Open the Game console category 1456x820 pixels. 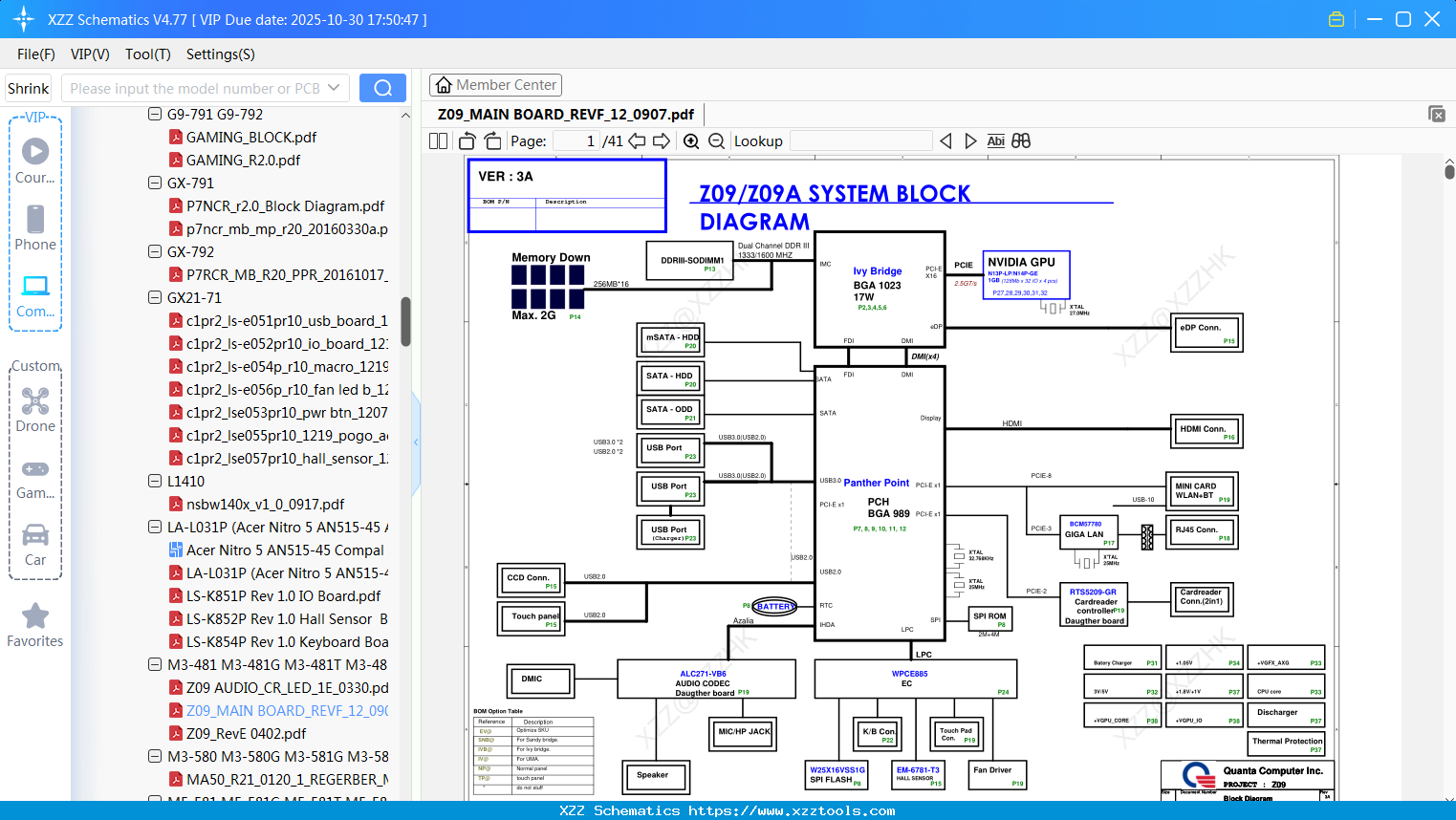(x=35, y=478)
